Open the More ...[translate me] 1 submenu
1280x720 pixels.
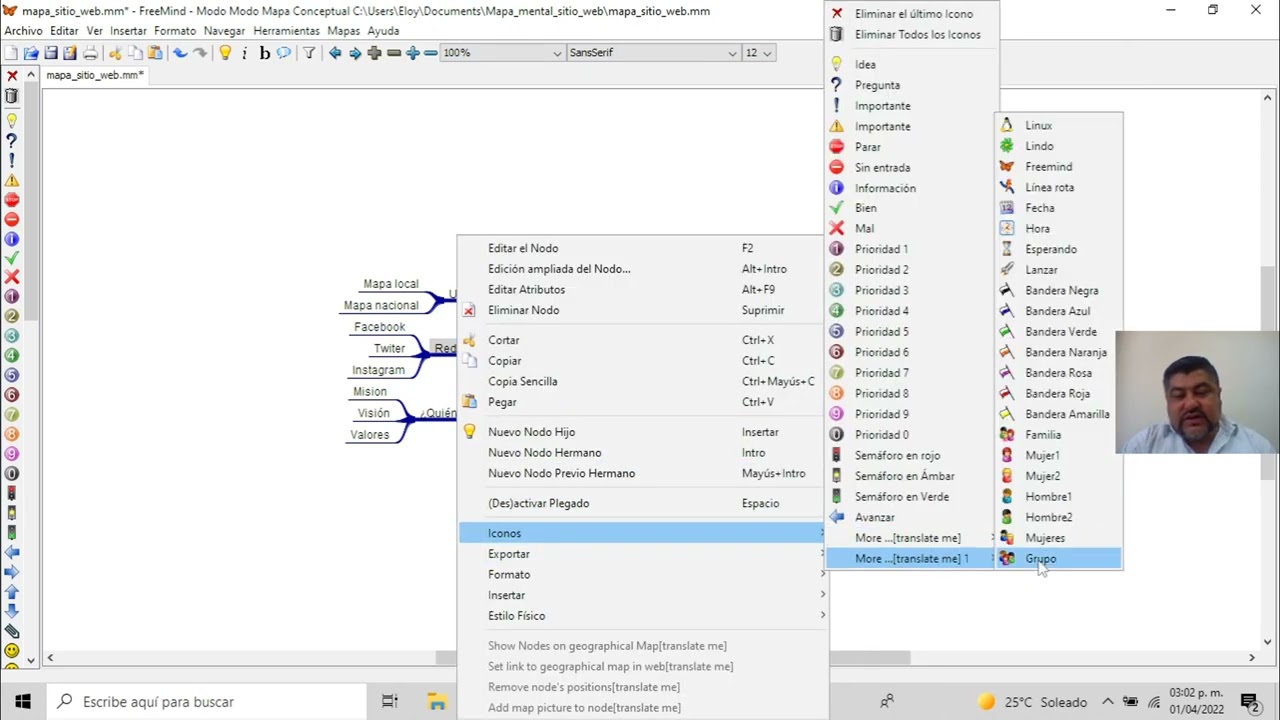911,559
